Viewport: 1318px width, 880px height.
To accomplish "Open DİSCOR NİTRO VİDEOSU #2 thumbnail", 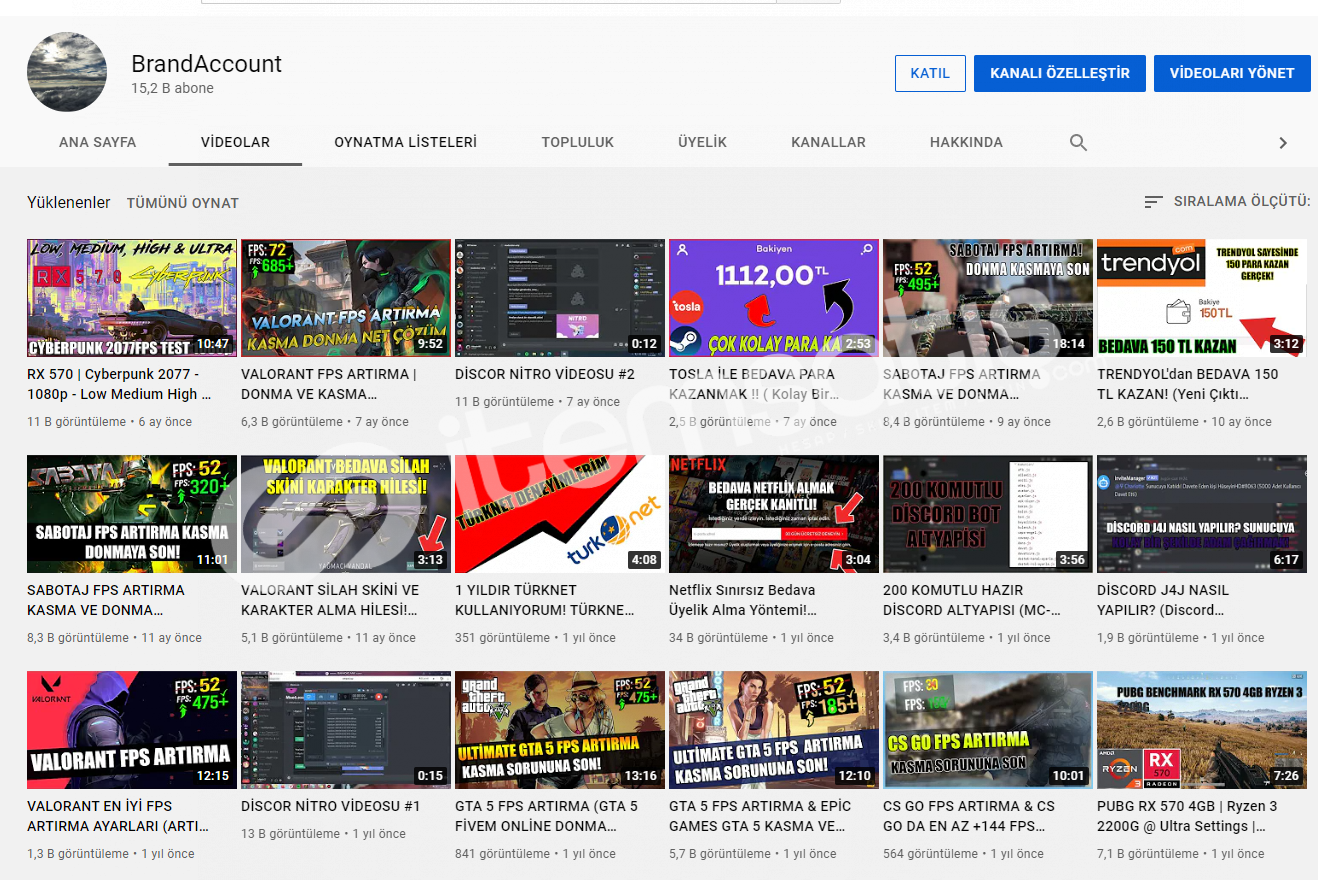I will point(560,298).
